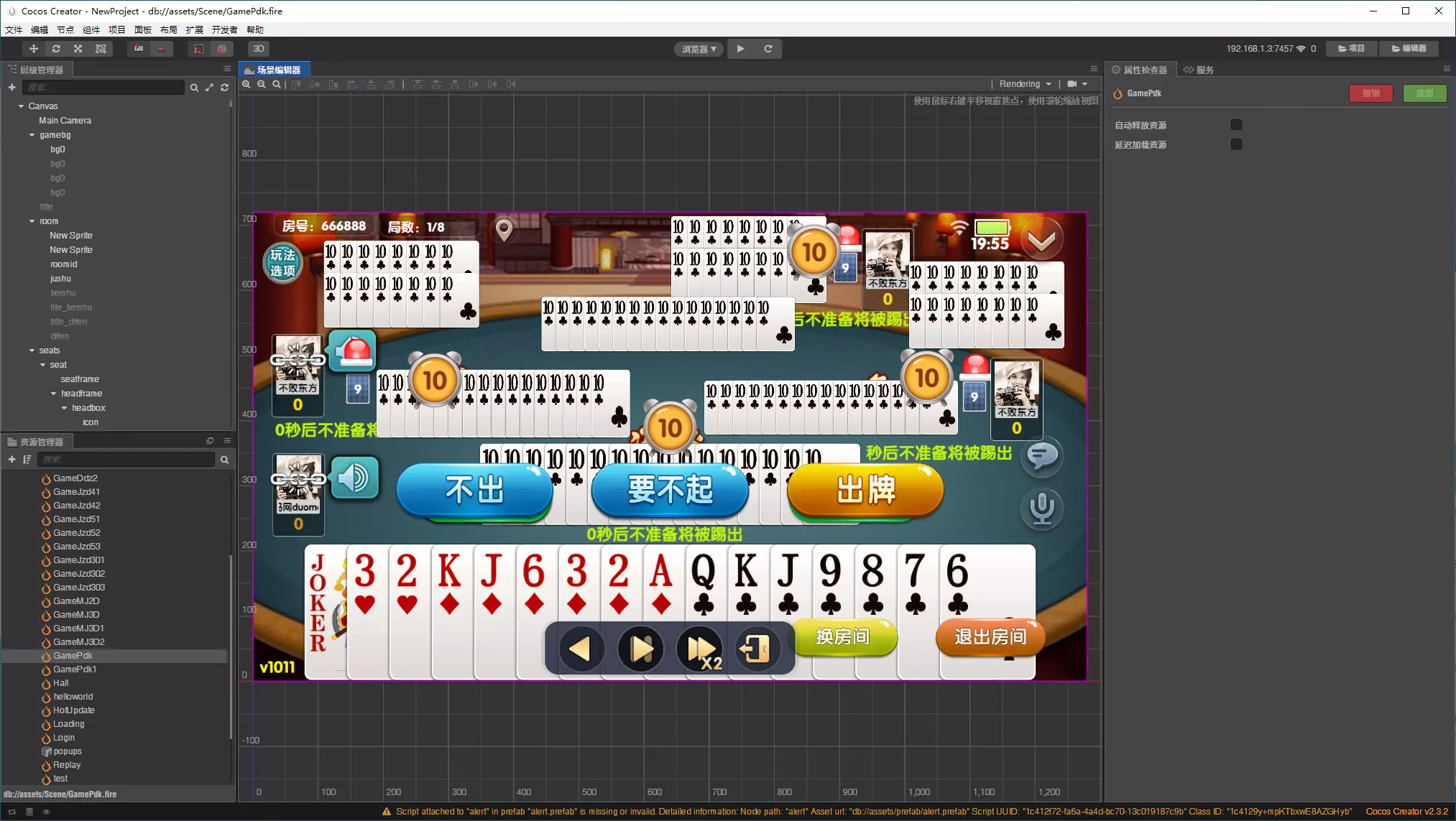1456x821 pixels.
Task: Click the refresh preview icon
Action: (x=768, y=49)
